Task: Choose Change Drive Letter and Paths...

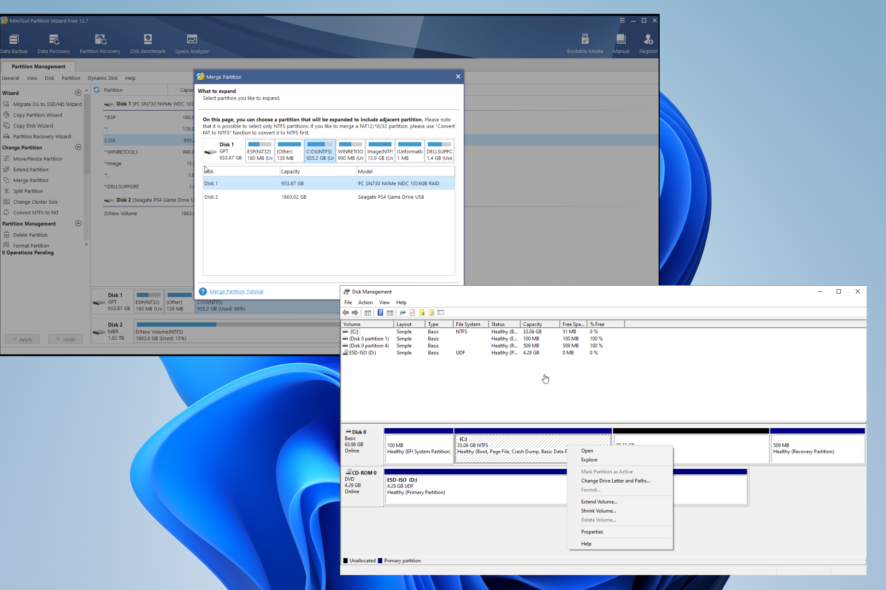Action: [615, 481]
